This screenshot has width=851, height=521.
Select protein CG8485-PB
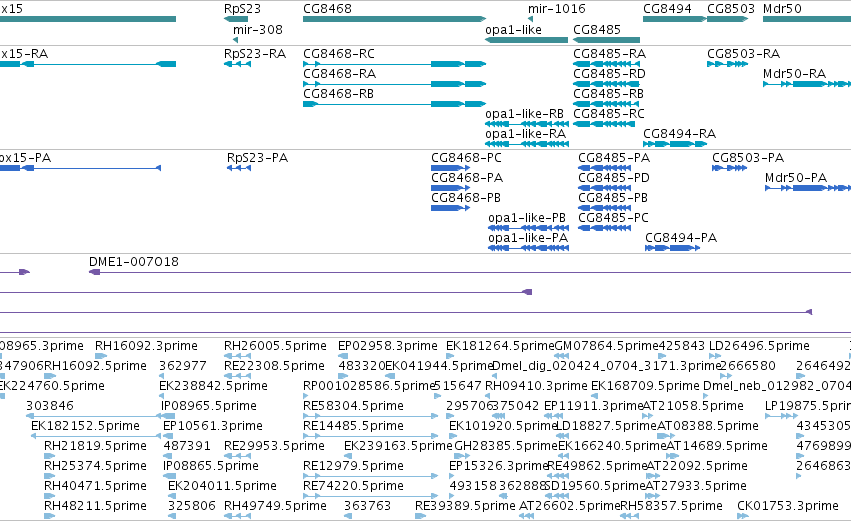point(613,198)
